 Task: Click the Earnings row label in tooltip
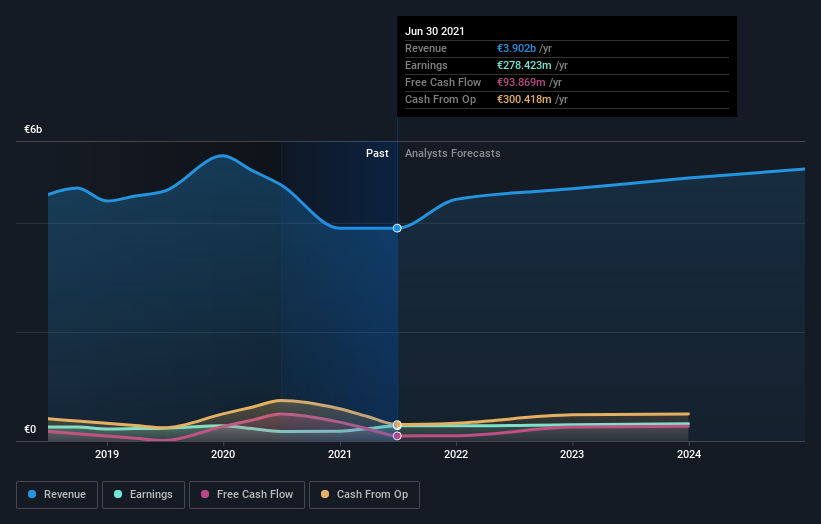(426, 65)
